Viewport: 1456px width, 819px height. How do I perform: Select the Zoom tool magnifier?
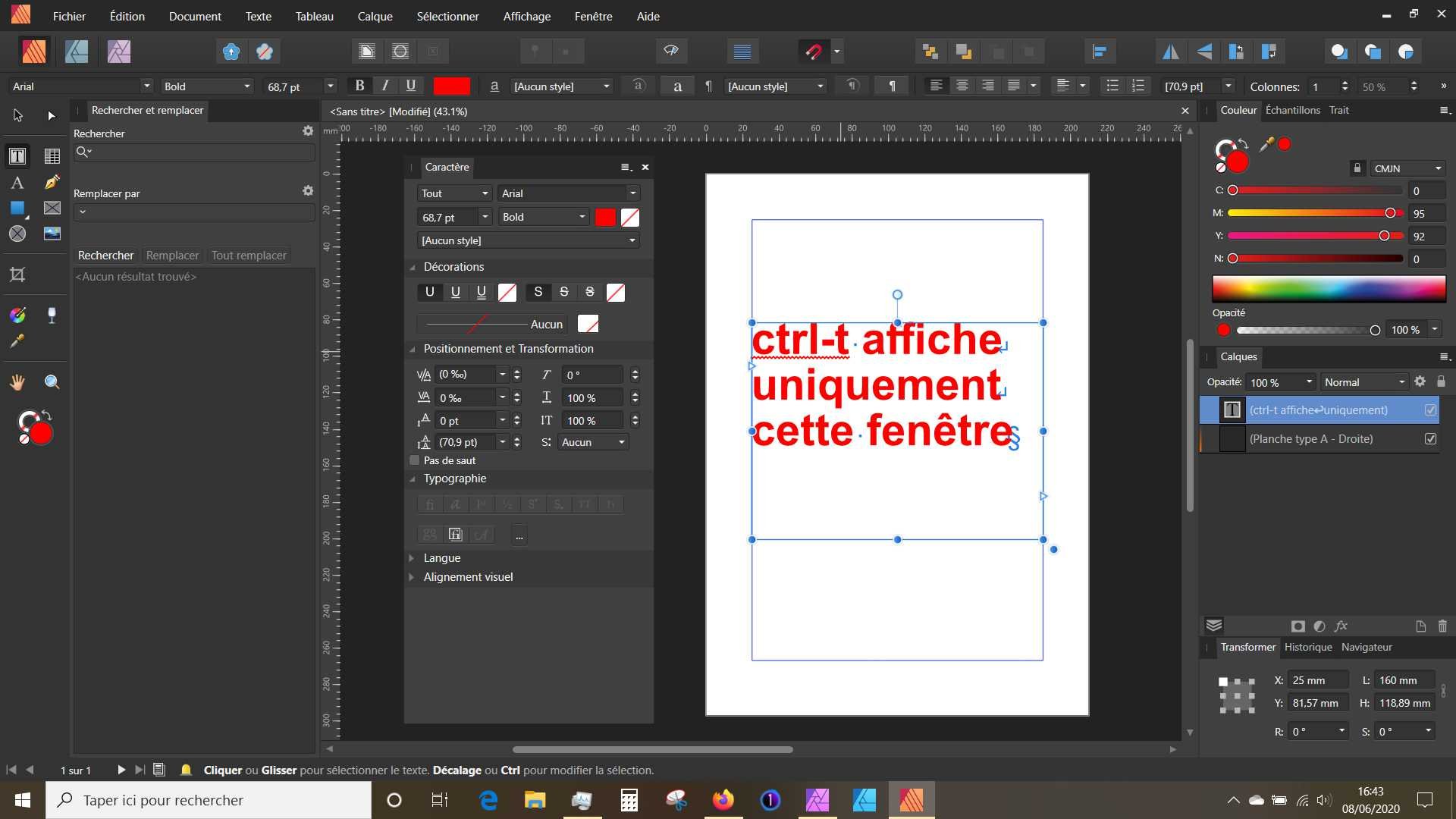click(x=52, y=382)
